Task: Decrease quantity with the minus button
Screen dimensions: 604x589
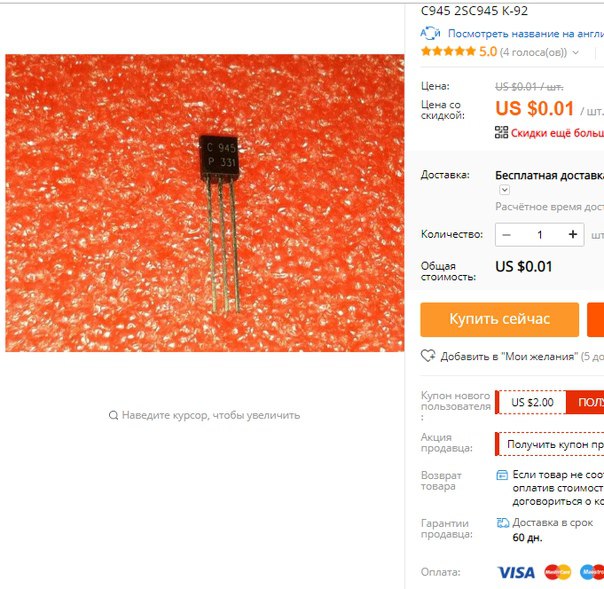Action: coord(507,235)
